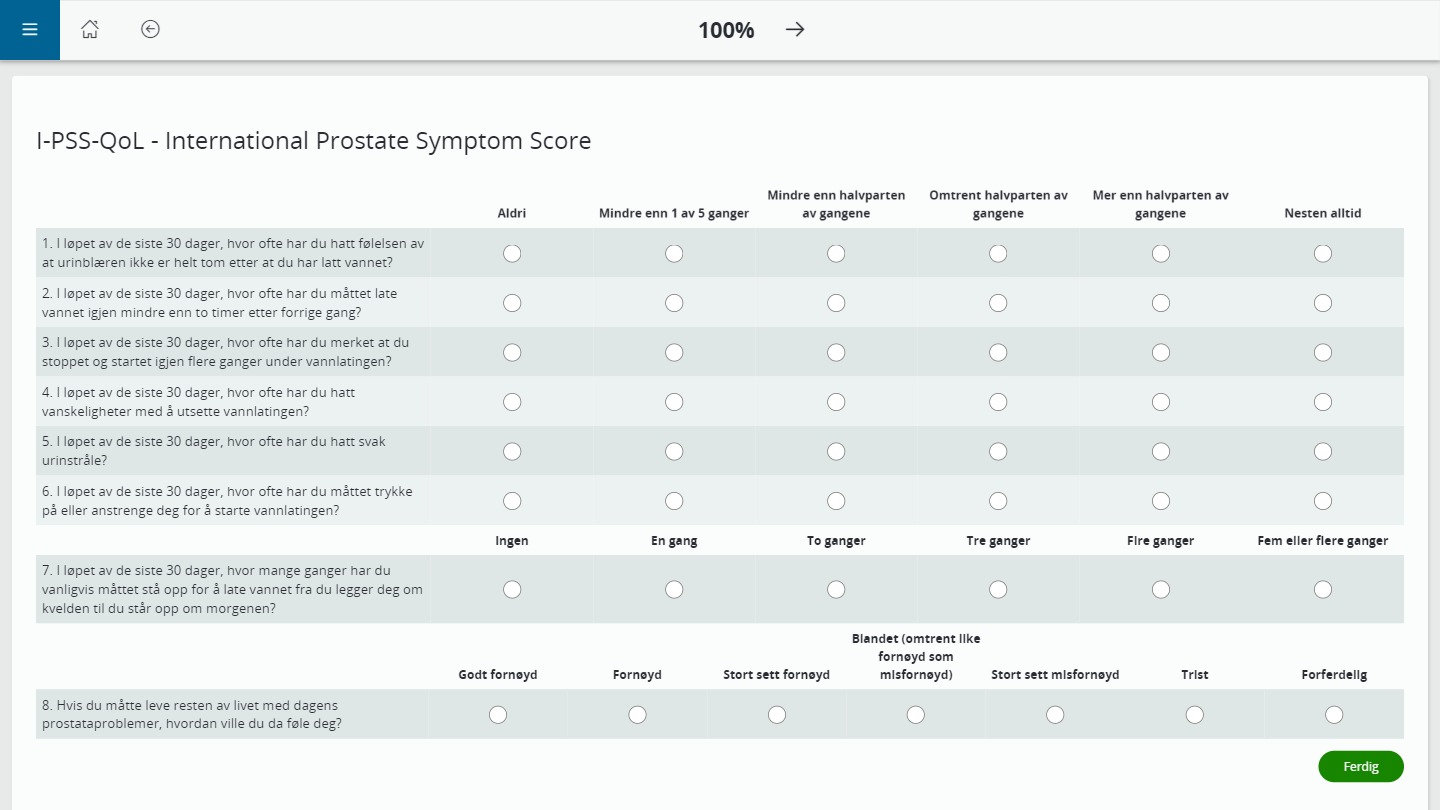Select "Trist" for question 8
Image resolution: width=1440 pixels, height=810 pixels.
click(x=1194, y=714)
